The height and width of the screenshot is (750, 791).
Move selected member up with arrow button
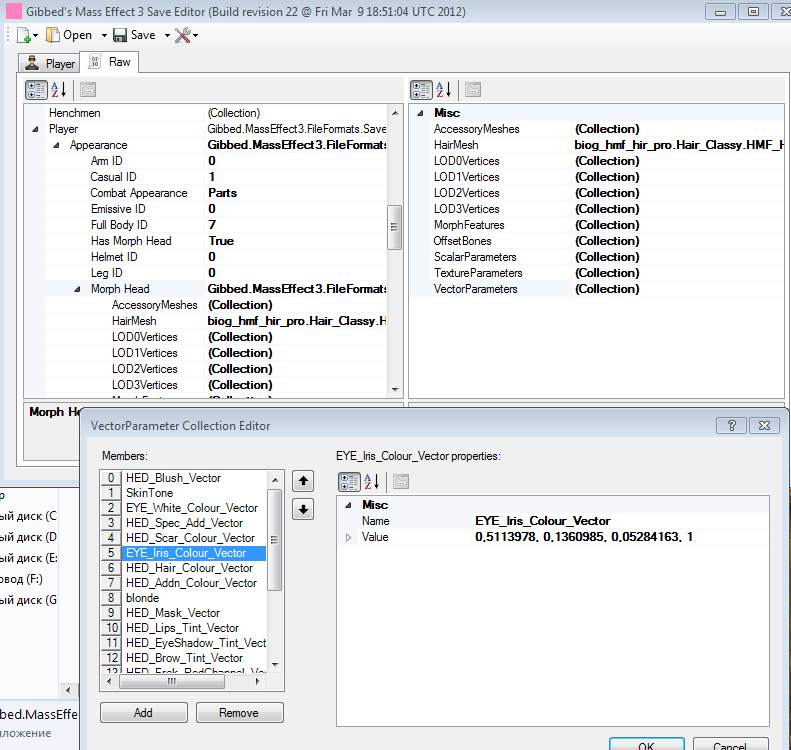(x=303, y=481)
